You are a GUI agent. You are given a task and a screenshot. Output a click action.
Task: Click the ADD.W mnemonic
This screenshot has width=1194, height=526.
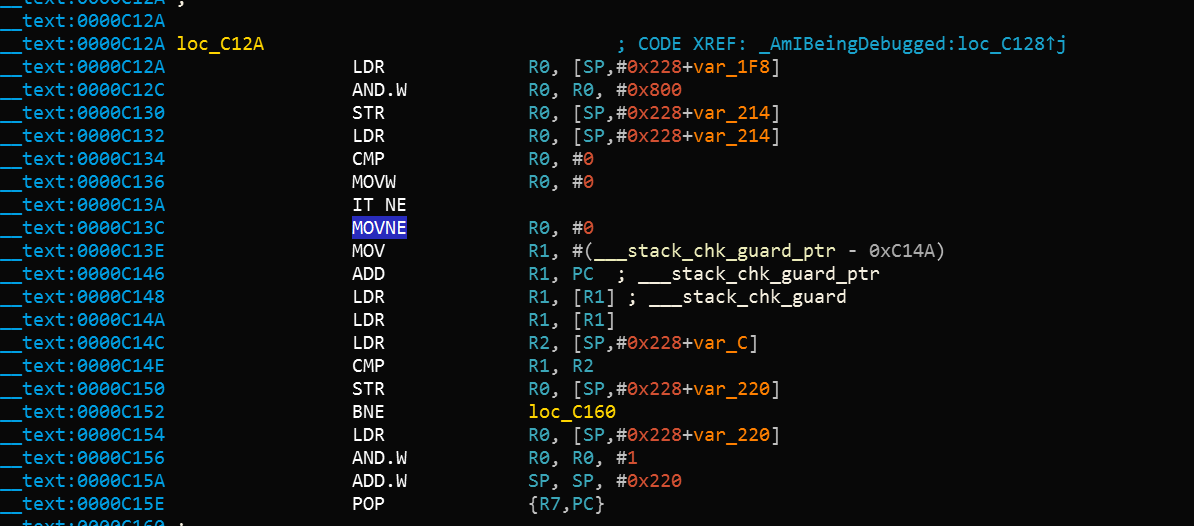[379, 481]
